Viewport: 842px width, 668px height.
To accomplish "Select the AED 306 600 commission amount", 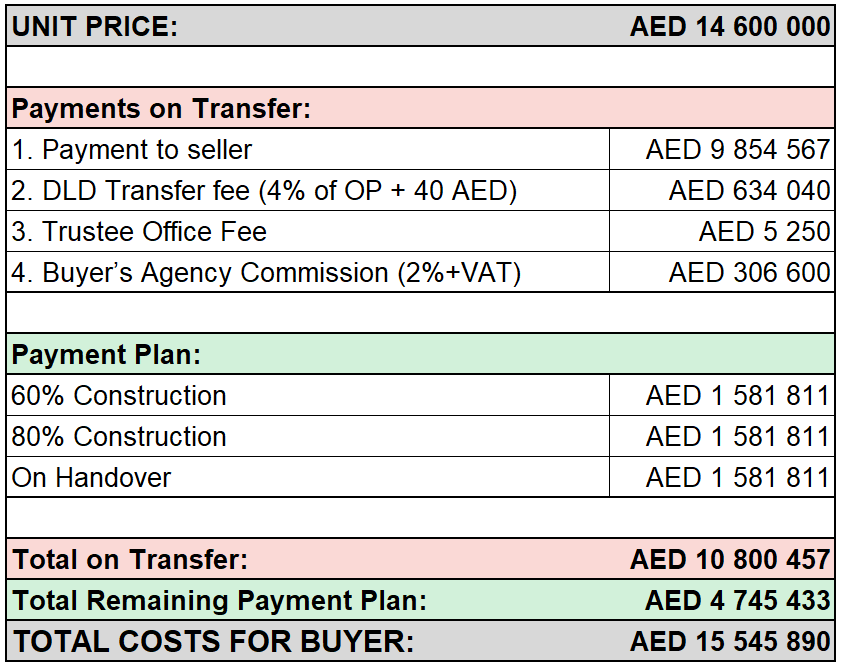I will [x=749, y=273].
